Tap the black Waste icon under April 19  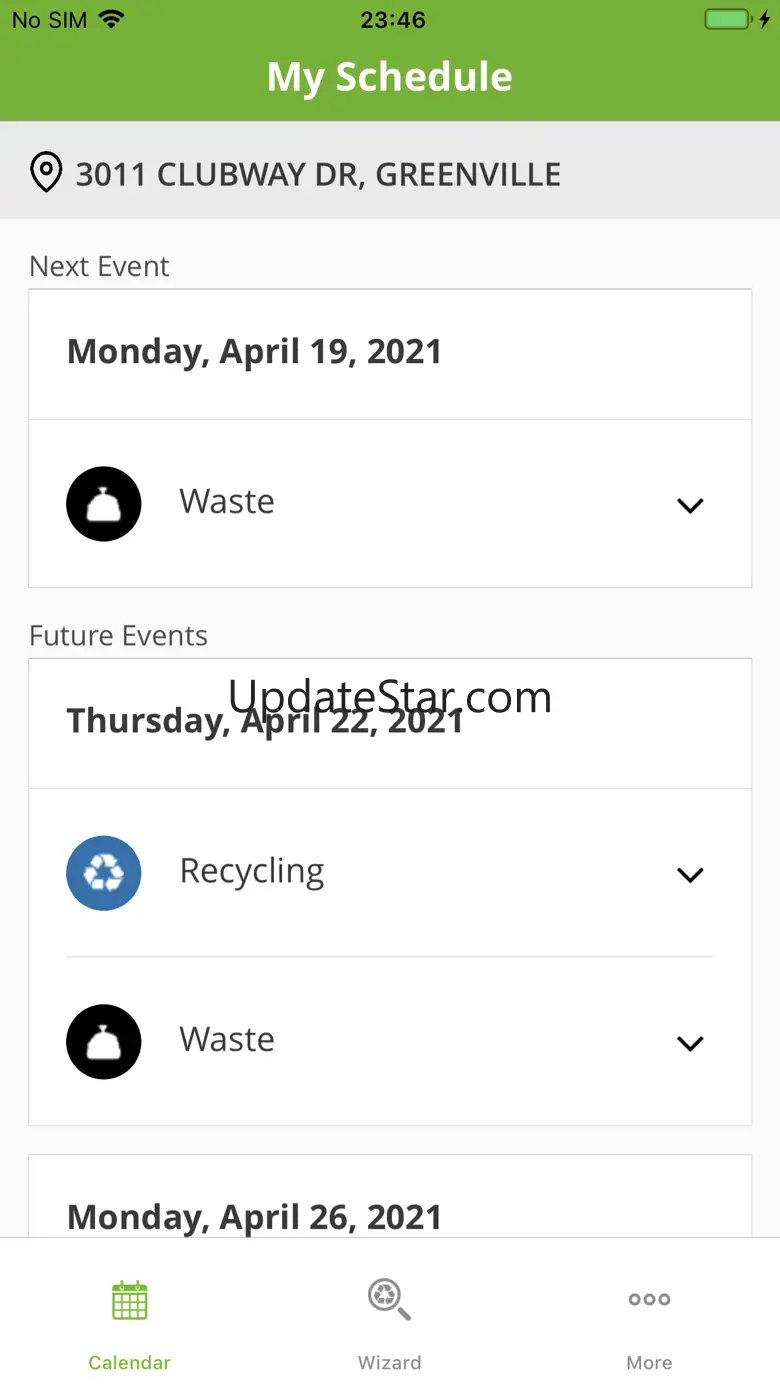pos(104,504)
